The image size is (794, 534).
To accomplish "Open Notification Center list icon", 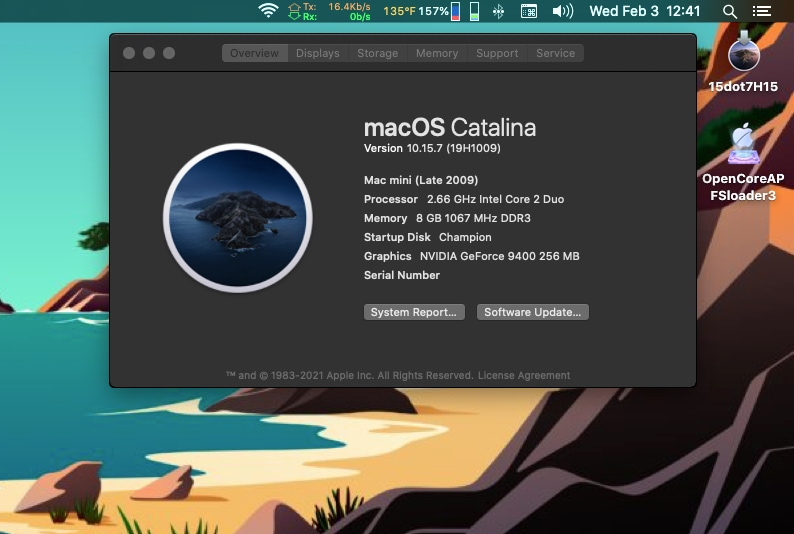I will [762, 11].
